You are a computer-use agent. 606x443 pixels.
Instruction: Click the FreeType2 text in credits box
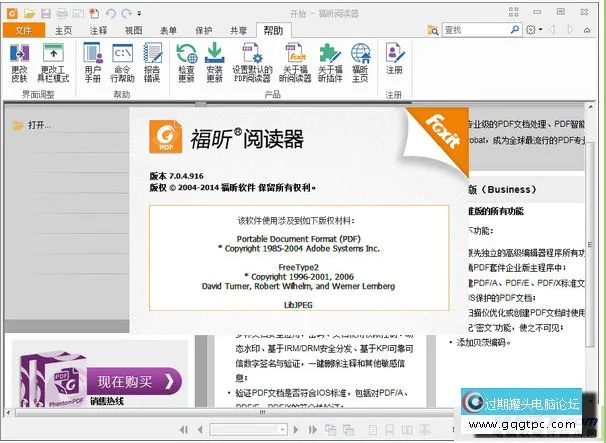[298, 267]
